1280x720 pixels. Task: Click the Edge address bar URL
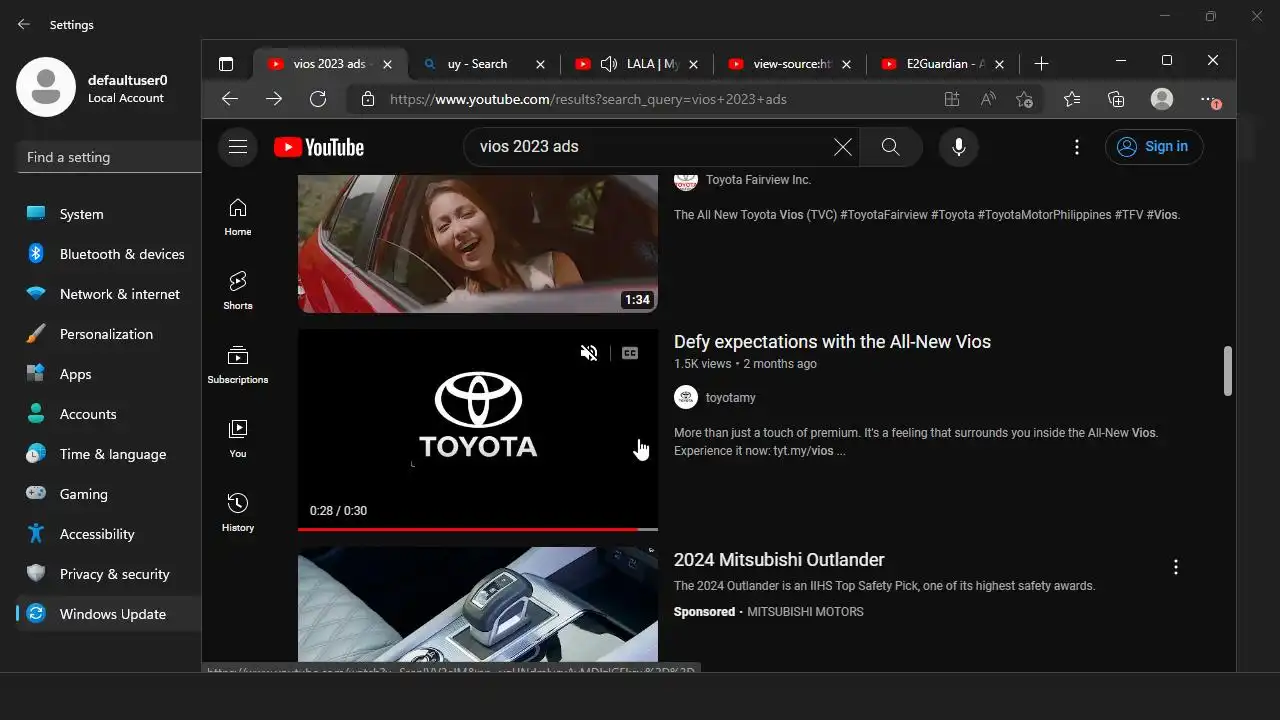coord(588,99)
